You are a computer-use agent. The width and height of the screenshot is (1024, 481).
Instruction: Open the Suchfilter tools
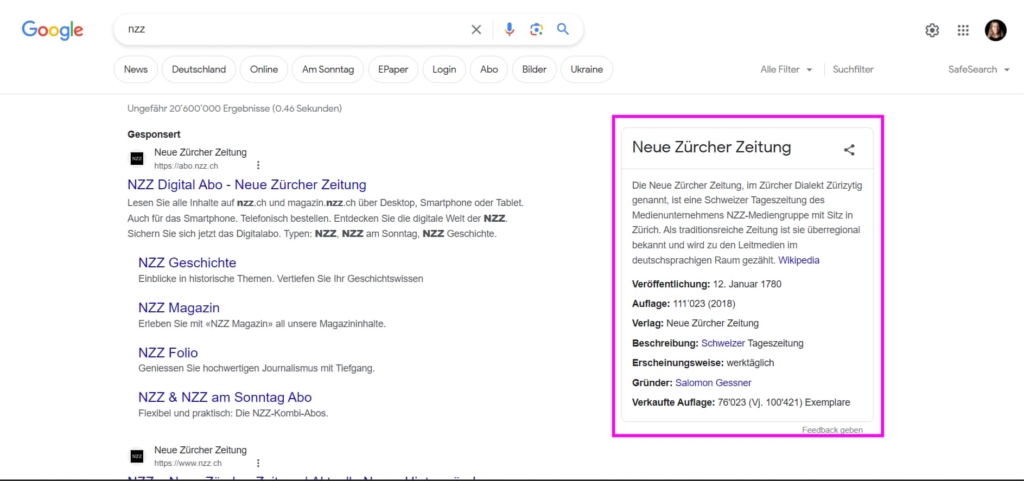[x=853, y=69]
